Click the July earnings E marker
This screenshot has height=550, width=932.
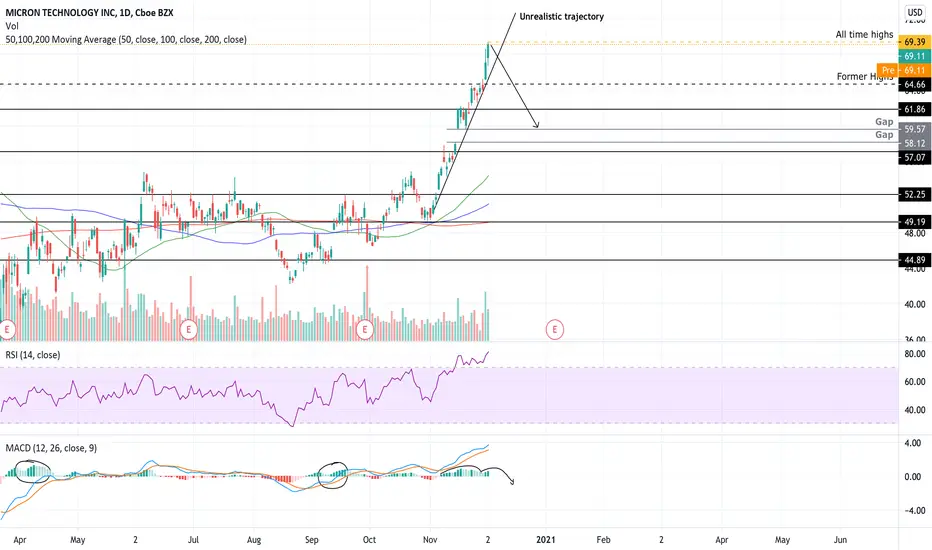(x=188, y=329)
